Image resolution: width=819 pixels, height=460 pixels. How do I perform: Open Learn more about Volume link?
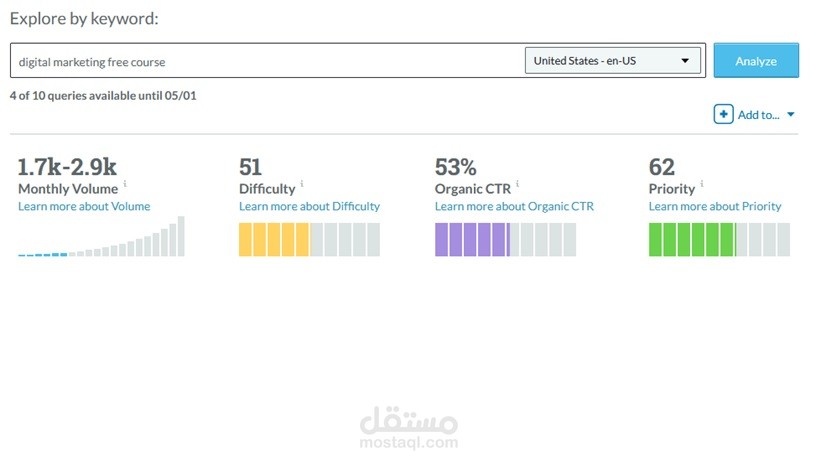coord(84,206)
